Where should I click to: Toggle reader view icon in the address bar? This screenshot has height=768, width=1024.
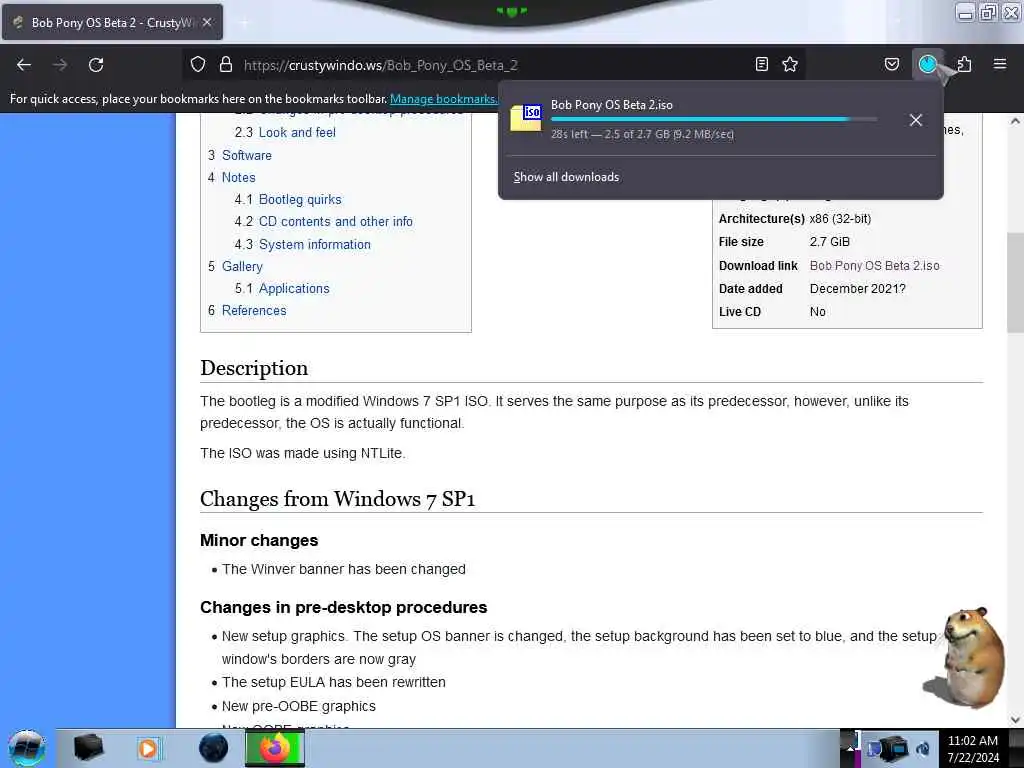tap(761, 64)
